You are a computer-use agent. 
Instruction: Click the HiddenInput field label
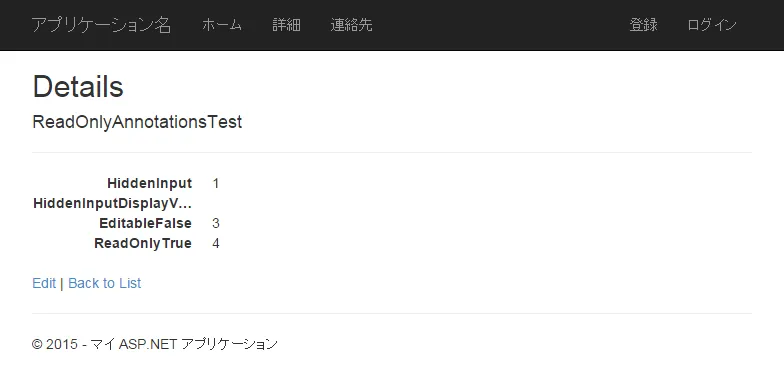[150, 183]
